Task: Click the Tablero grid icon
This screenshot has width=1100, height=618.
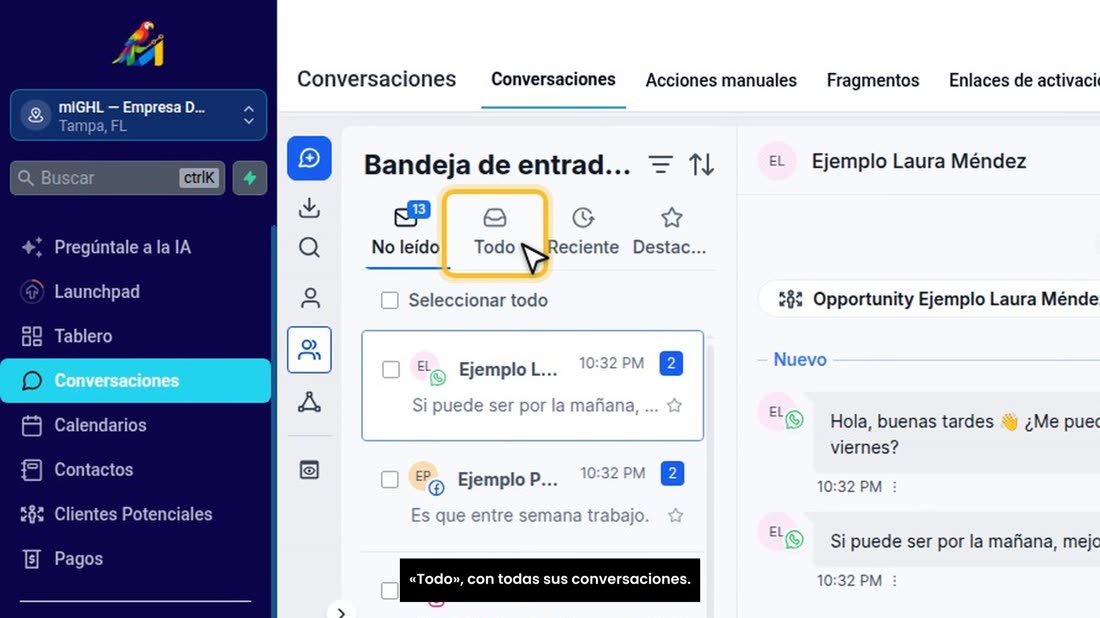Action: click(x=32, y=336)
